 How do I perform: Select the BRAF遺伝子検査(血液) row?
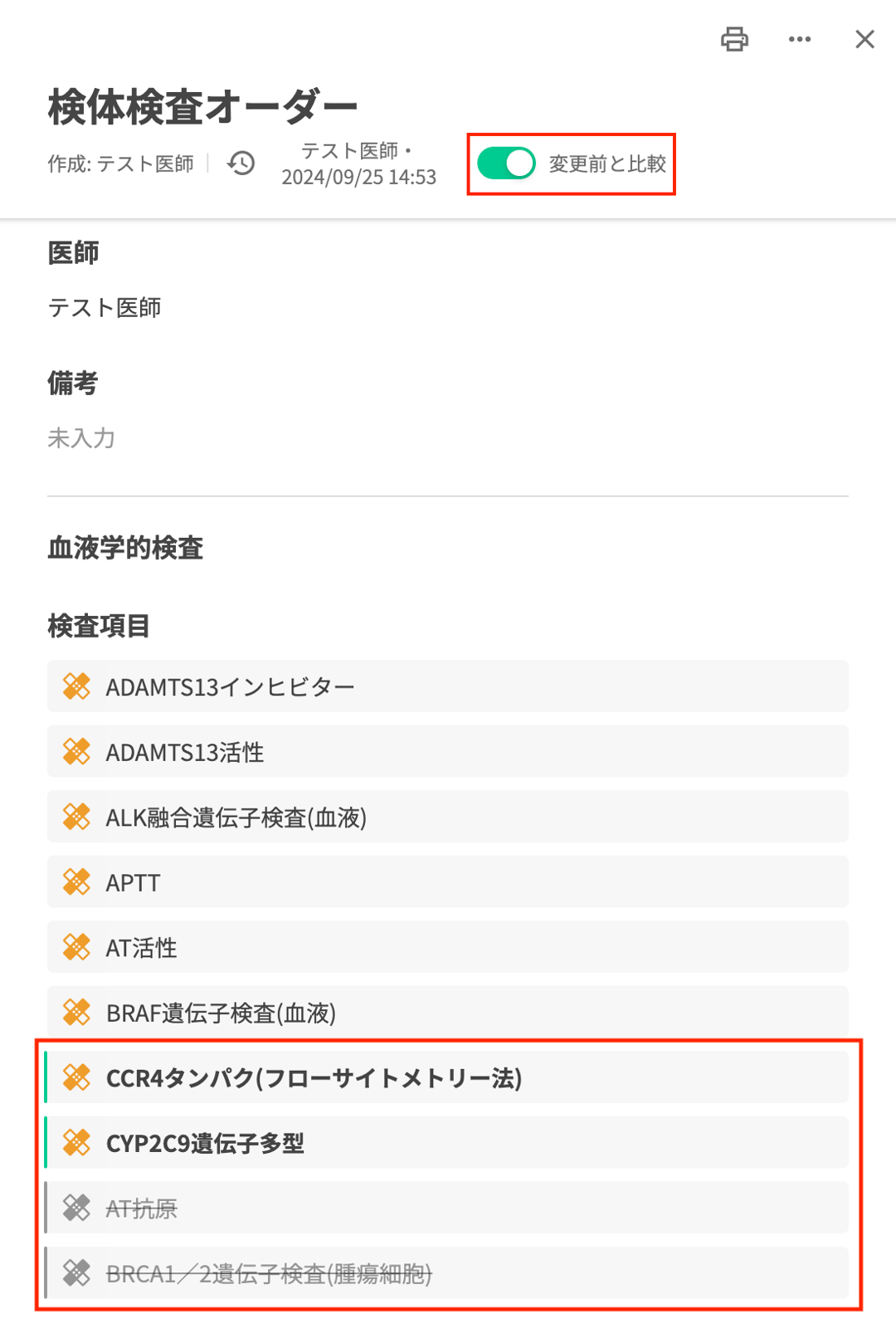pyautogui.click(x=448, y=1012)
